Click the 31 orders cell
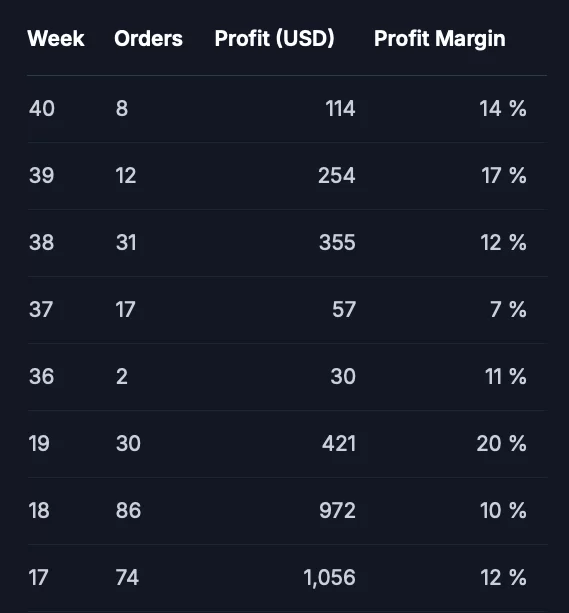Screen dimensions: 569x613 tap(126, 242)
